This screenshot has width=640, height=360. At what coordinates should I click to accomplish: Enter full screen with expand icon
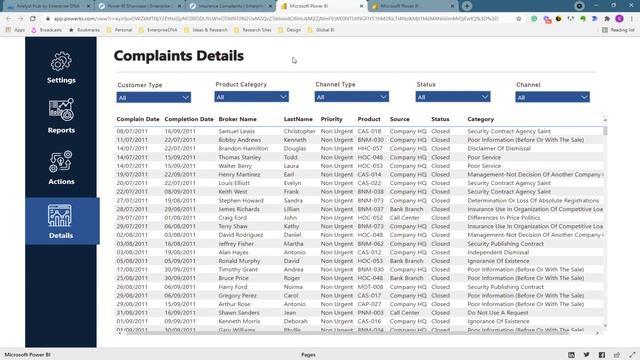click(x=632, y=355)
